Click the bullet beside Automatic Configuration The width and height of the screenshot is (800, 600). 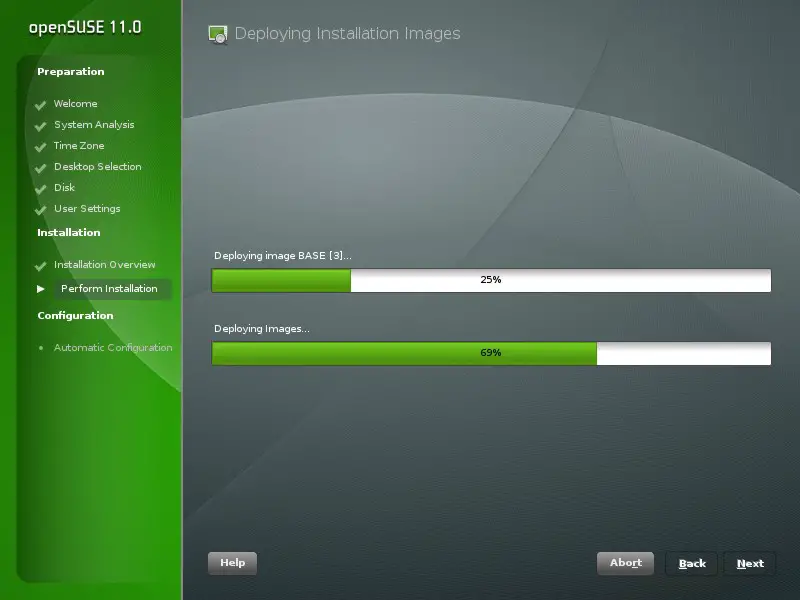[x=41, y=348]
